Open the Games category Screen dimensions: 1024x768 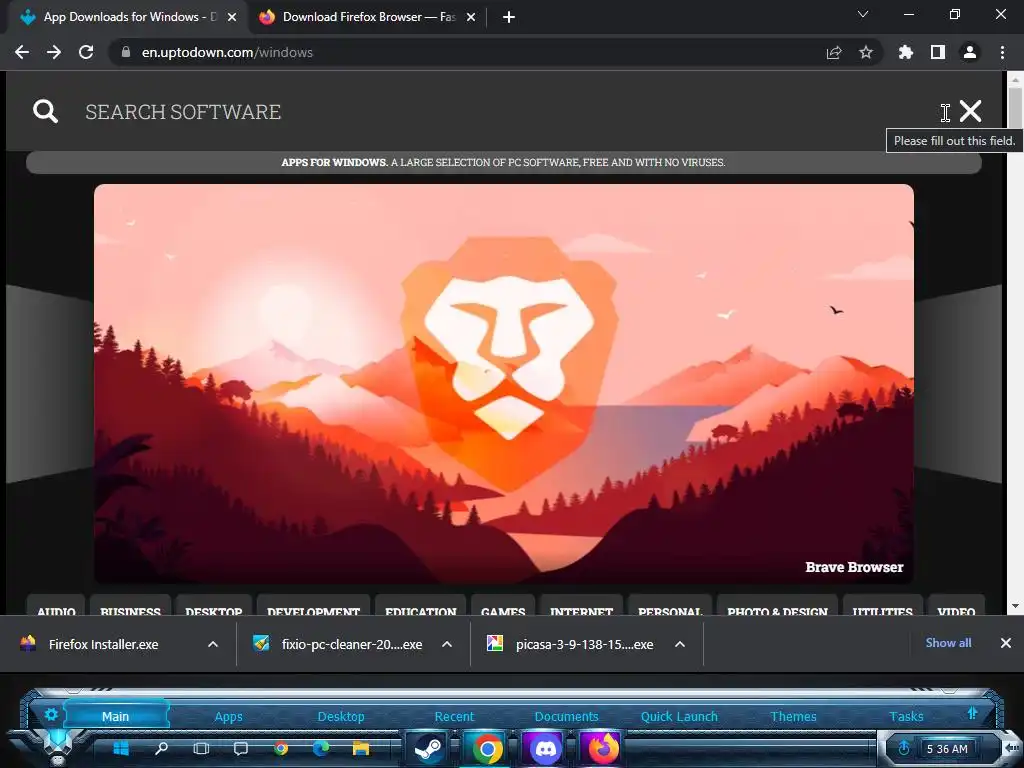(x=503, y=607)
